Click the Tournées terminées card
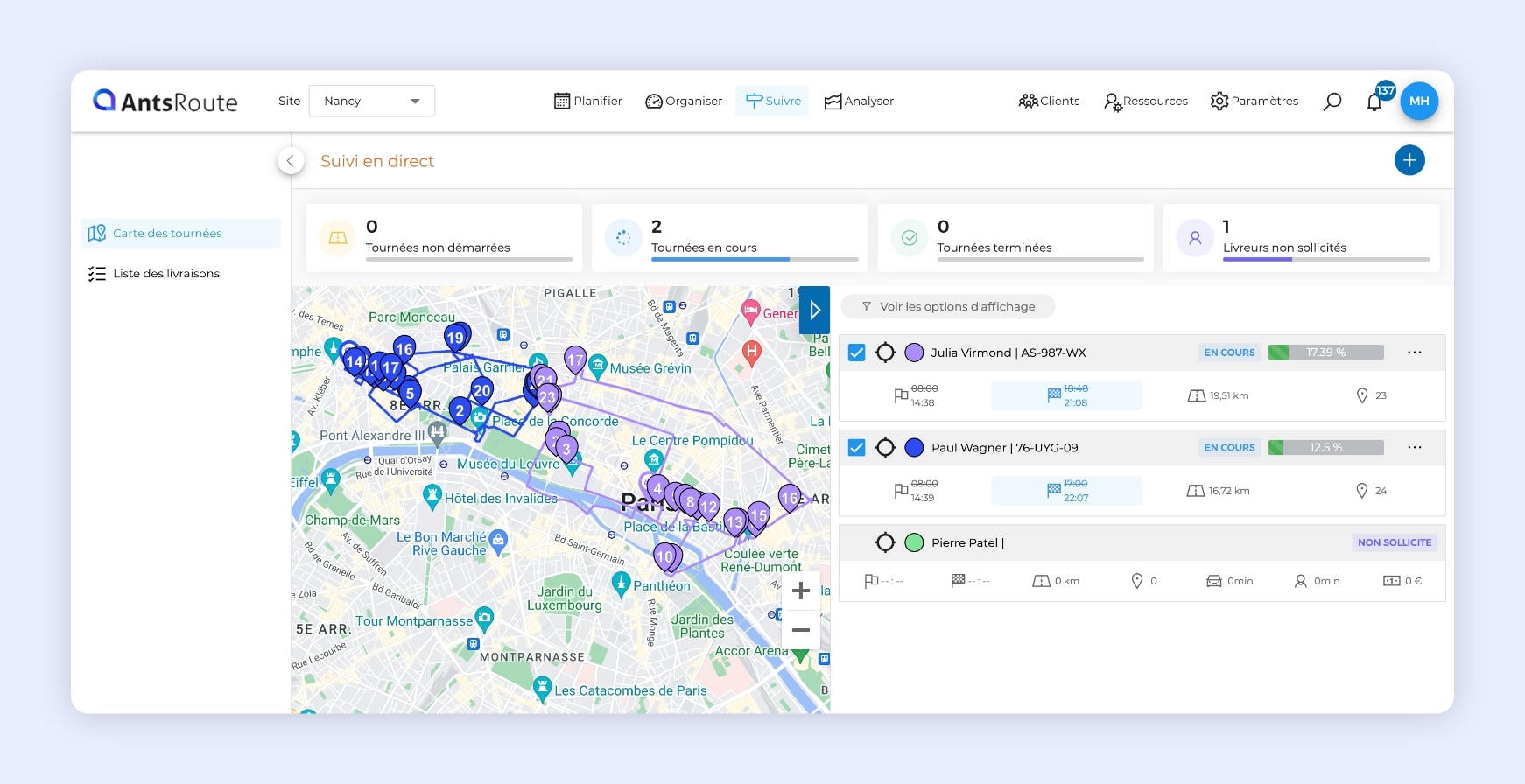1525x784 pixels. 1015,238
